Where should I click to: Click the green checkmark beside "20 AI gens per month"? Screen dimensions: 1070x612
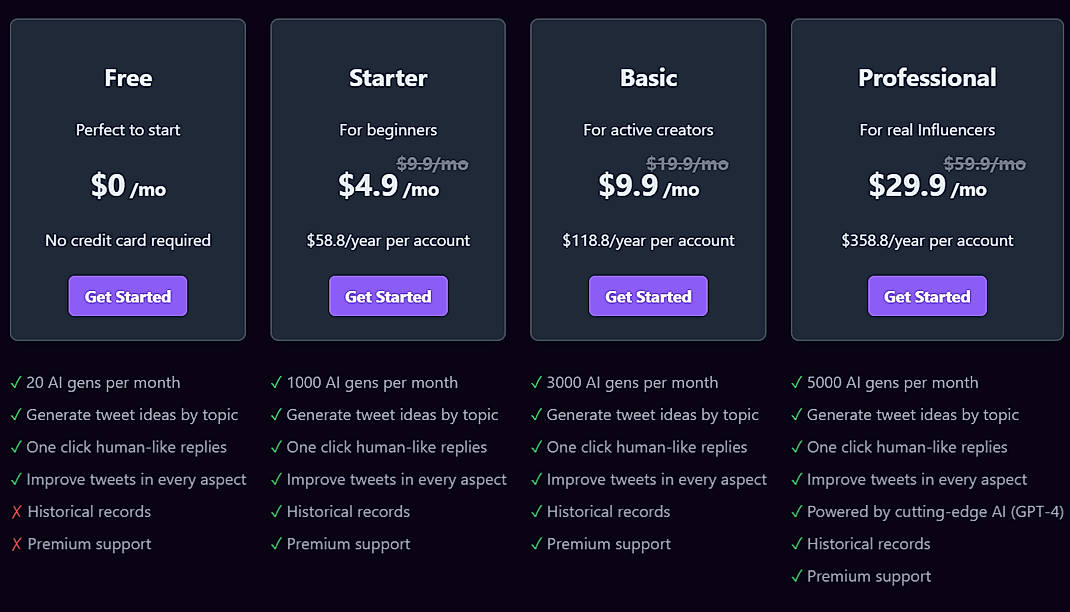point(17,382)
